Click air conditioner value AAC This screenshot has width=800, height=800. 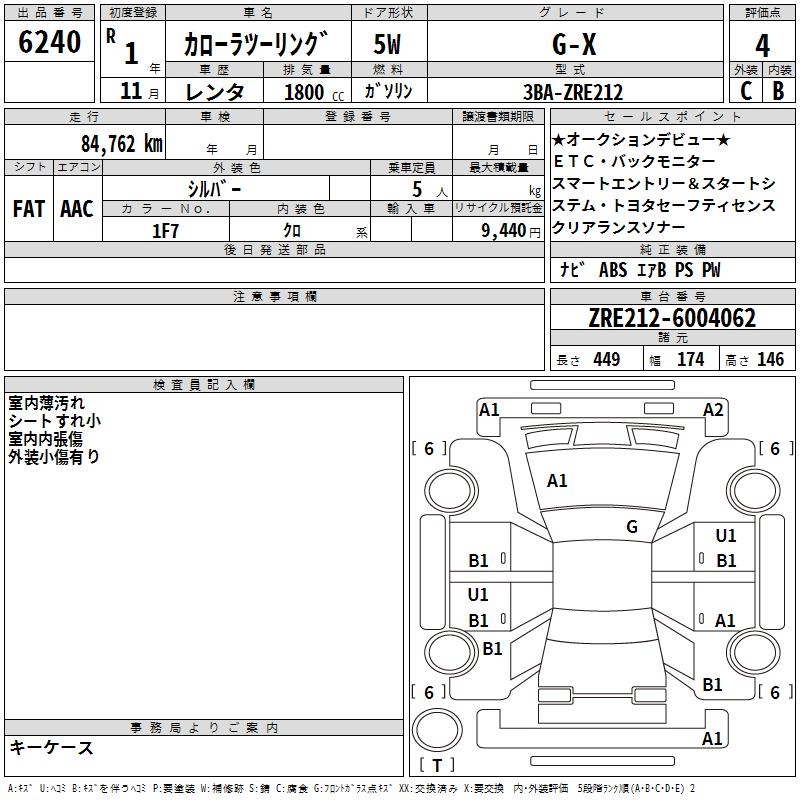(77, 209)
